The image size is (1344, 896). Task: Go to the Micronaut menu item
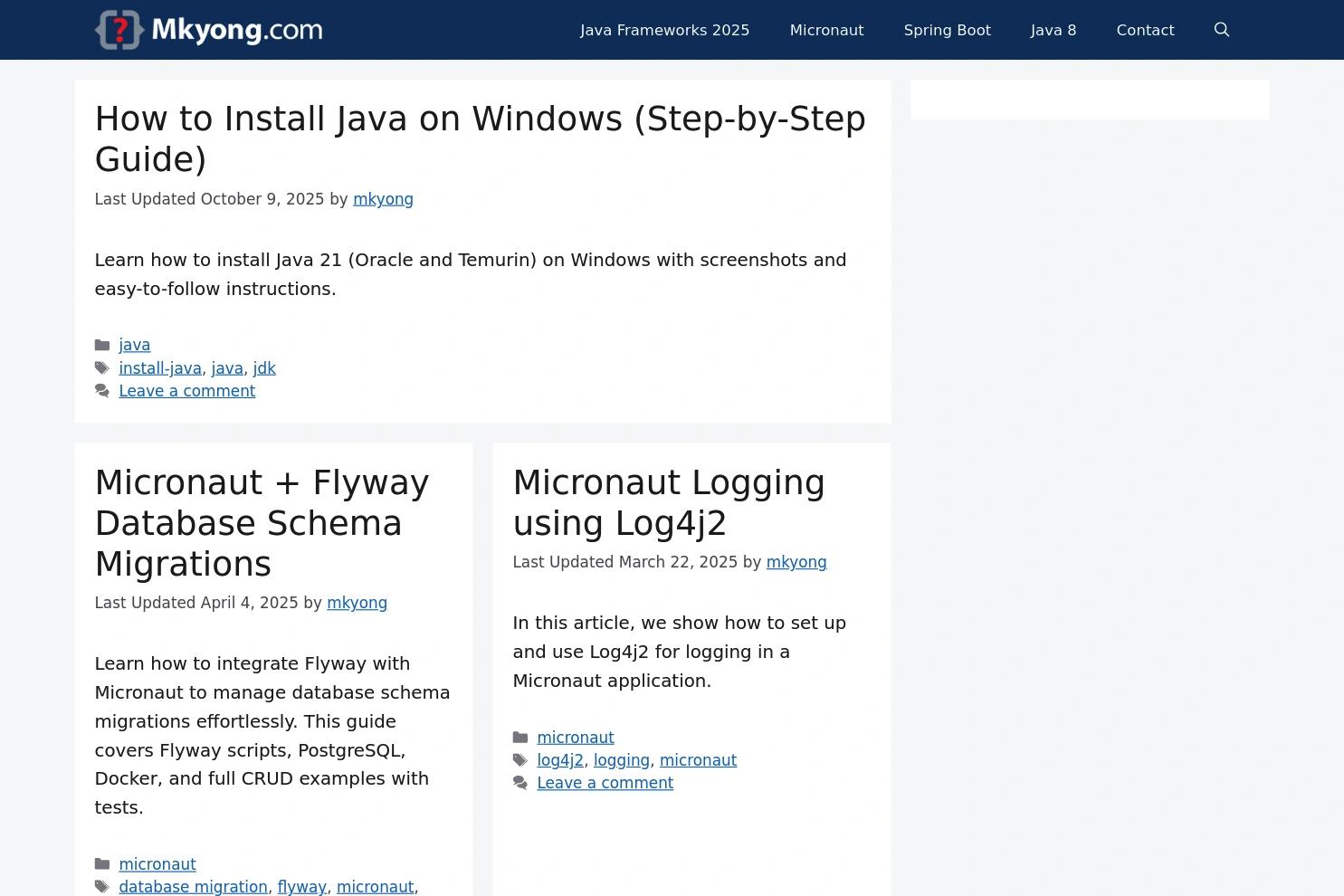click(x=826, y=30)
